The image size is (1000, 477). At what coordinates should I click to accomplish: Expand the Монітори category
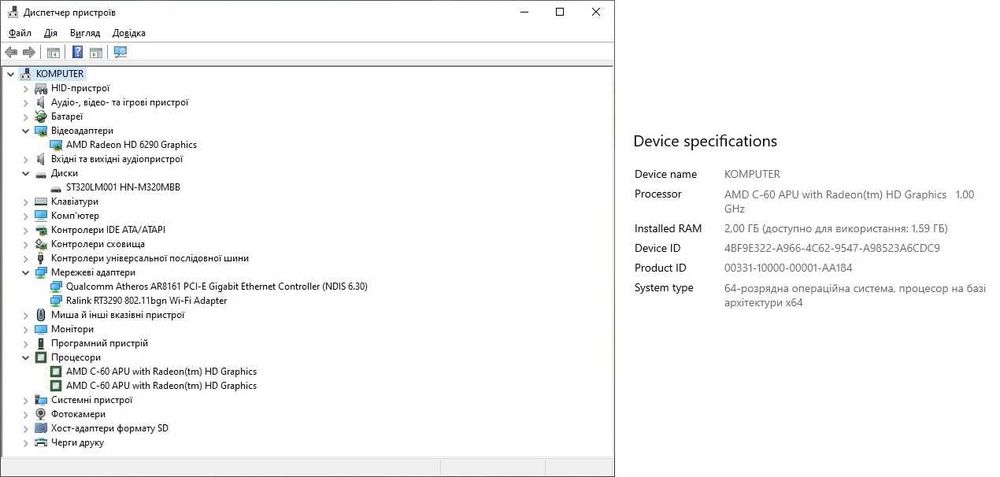click(x=26, y=329)
